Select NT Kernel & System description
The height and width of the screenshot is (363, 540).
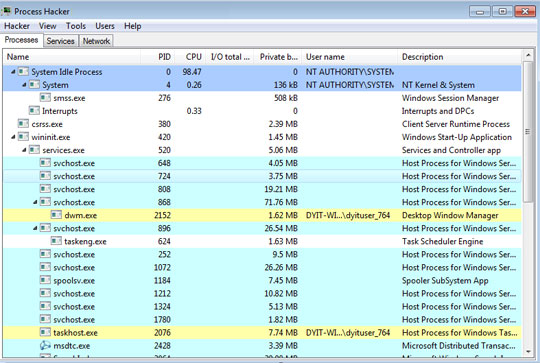pyautogui.click(x=438, y=85)
